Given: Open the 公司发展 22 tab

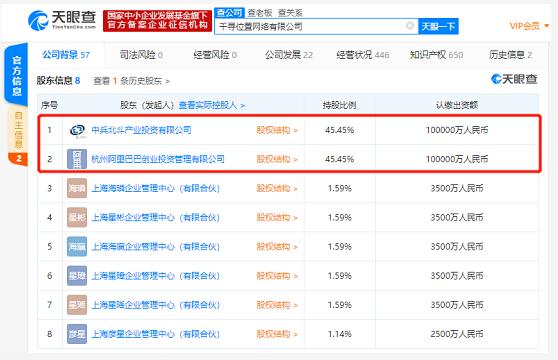Looking at the screenshot, I should pyautogui.click(x=289, y=55).
